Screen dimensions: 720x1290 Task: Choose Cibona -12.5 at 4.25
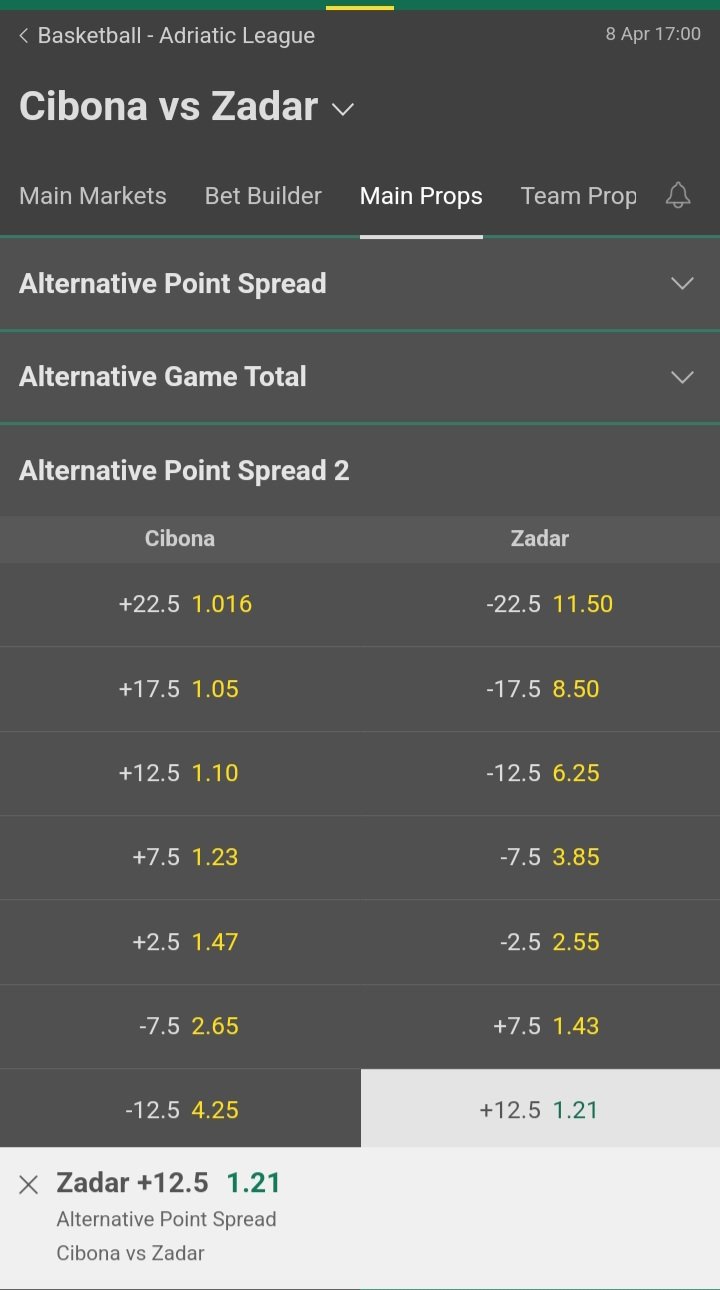click(180, 1109)
